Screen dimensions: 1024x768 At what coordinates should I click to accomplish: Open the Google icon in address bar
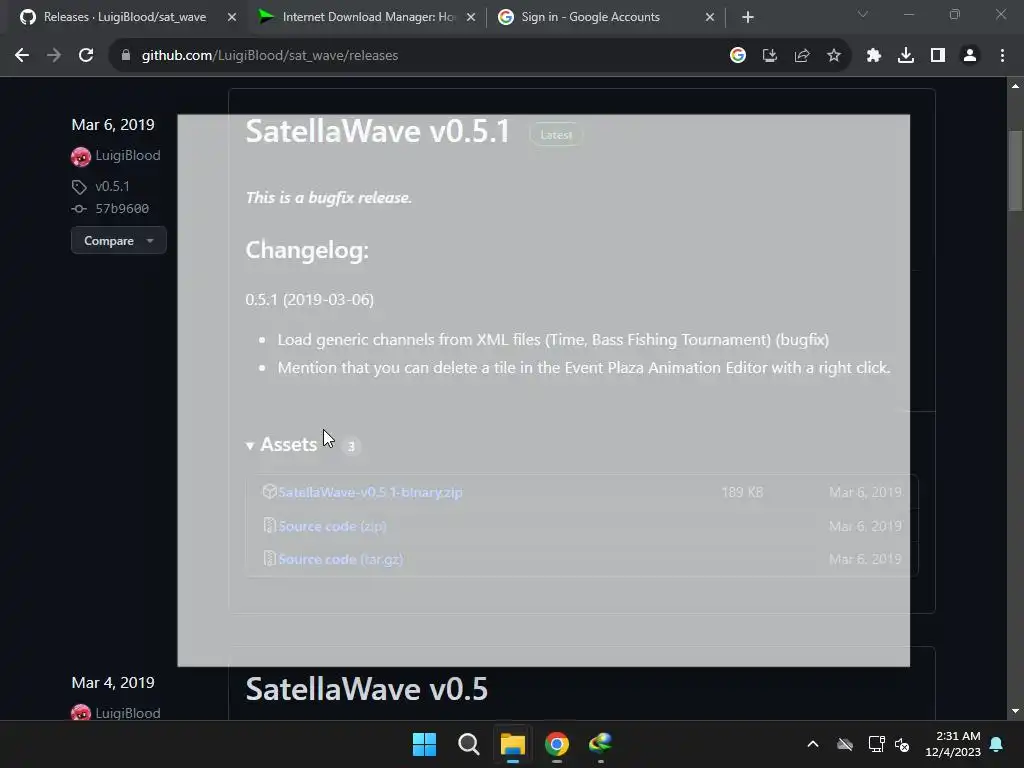pos(738,56)
